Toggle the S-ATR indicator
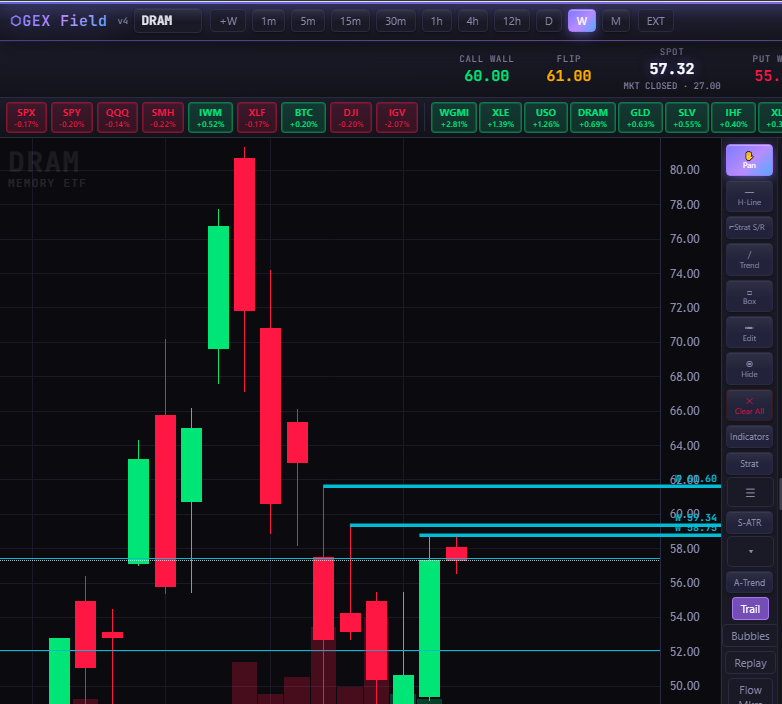782x704 pixels. [x=749, y=523]
